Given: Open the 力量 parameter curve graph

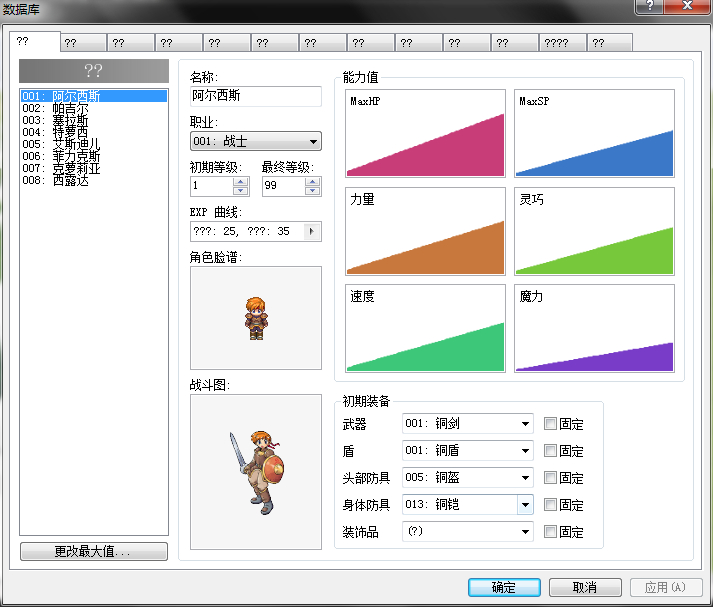Looking at the screenshot, I should [425, 231].
